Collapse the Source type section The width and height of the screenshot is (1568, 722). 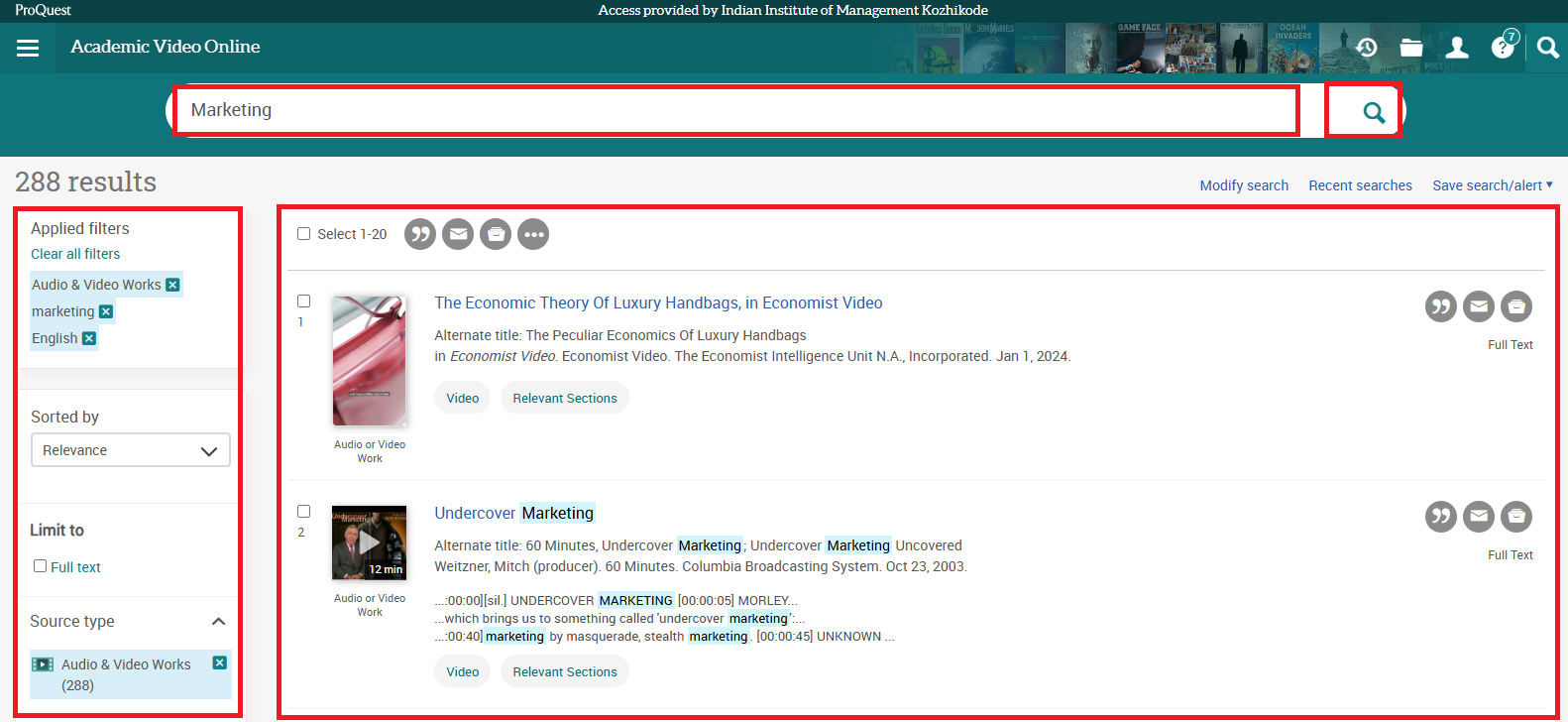coord(218,622)
